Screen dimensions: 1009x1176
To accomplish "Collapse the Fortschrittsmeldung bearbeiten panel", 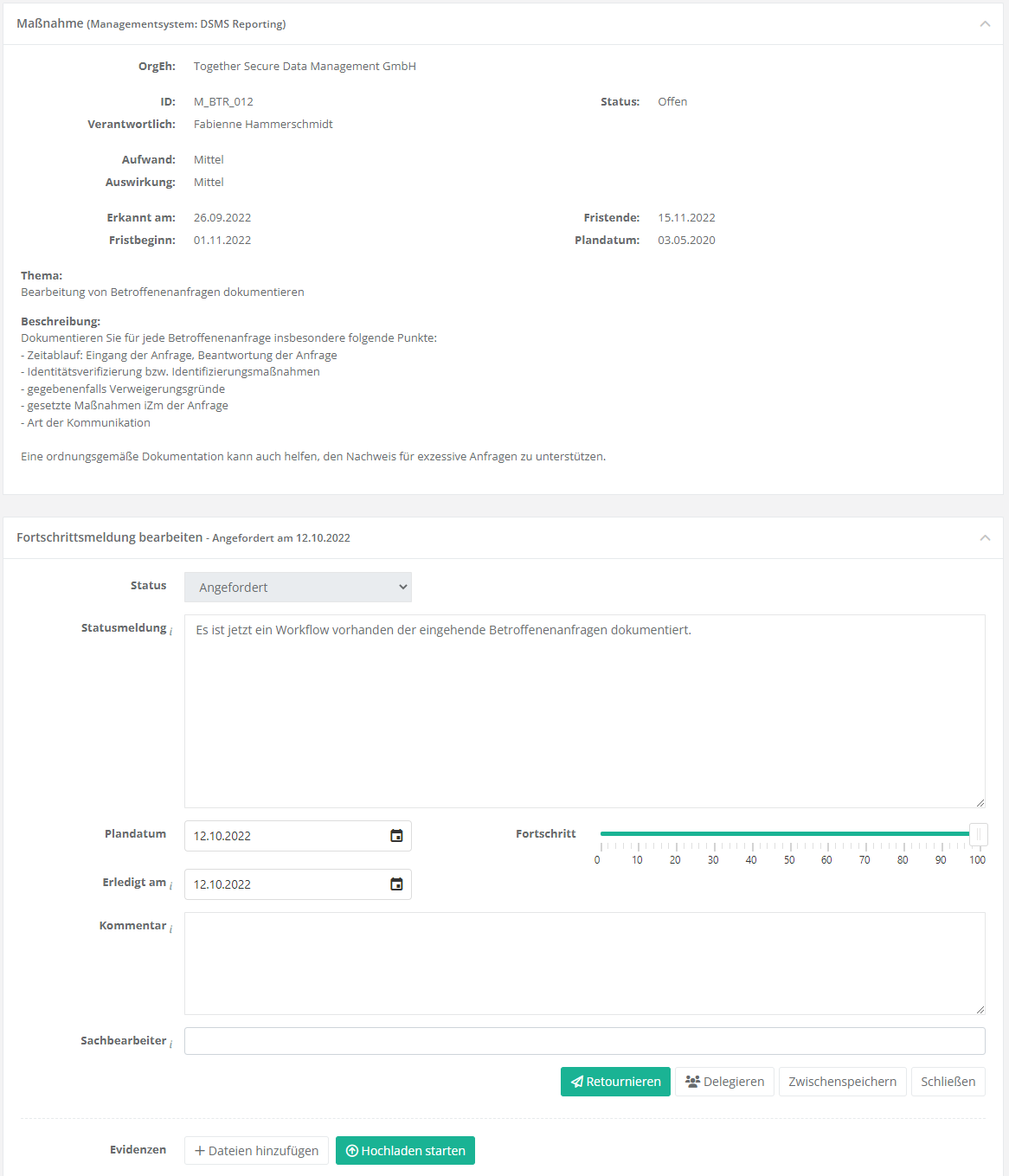I will [x=985, y=538].
